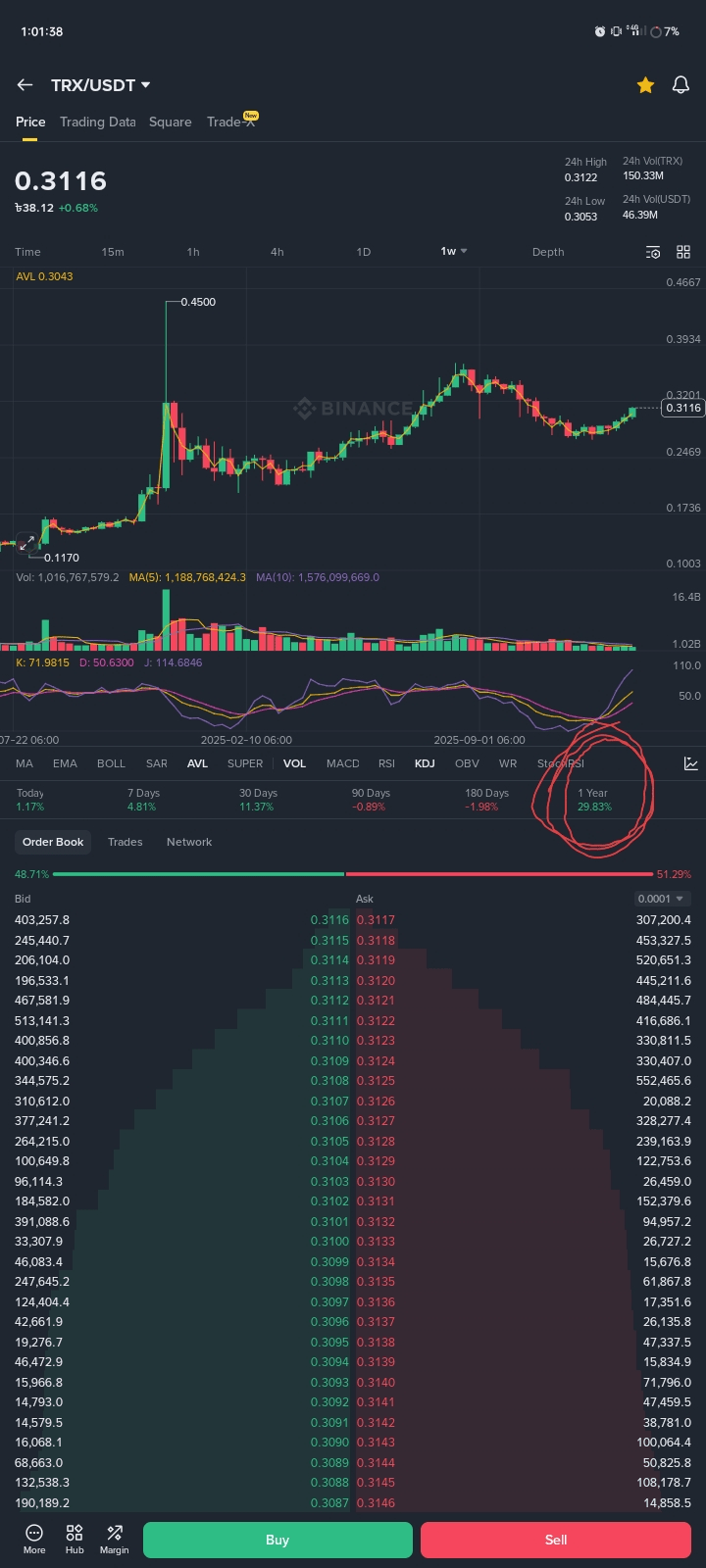Open the 0.0001 price precision dropdown
The image size is (706, 1568).
click(662, 899)
